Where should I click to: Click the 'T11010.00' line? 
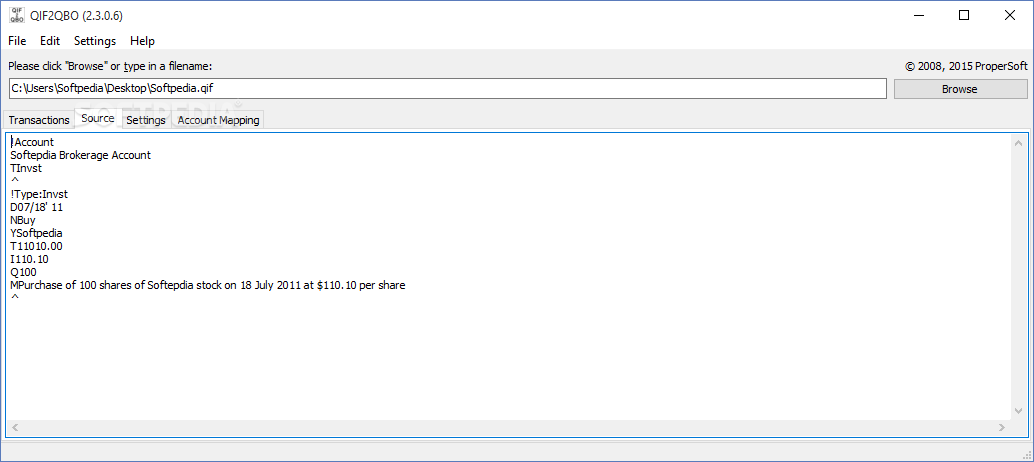pyautogui.click(x=37, y=246)
